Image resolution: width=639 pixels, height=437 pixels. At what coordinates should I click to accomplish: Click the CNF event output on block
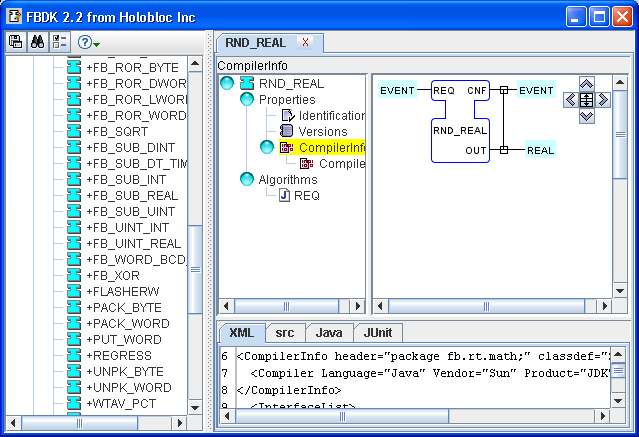click(476, 90)
